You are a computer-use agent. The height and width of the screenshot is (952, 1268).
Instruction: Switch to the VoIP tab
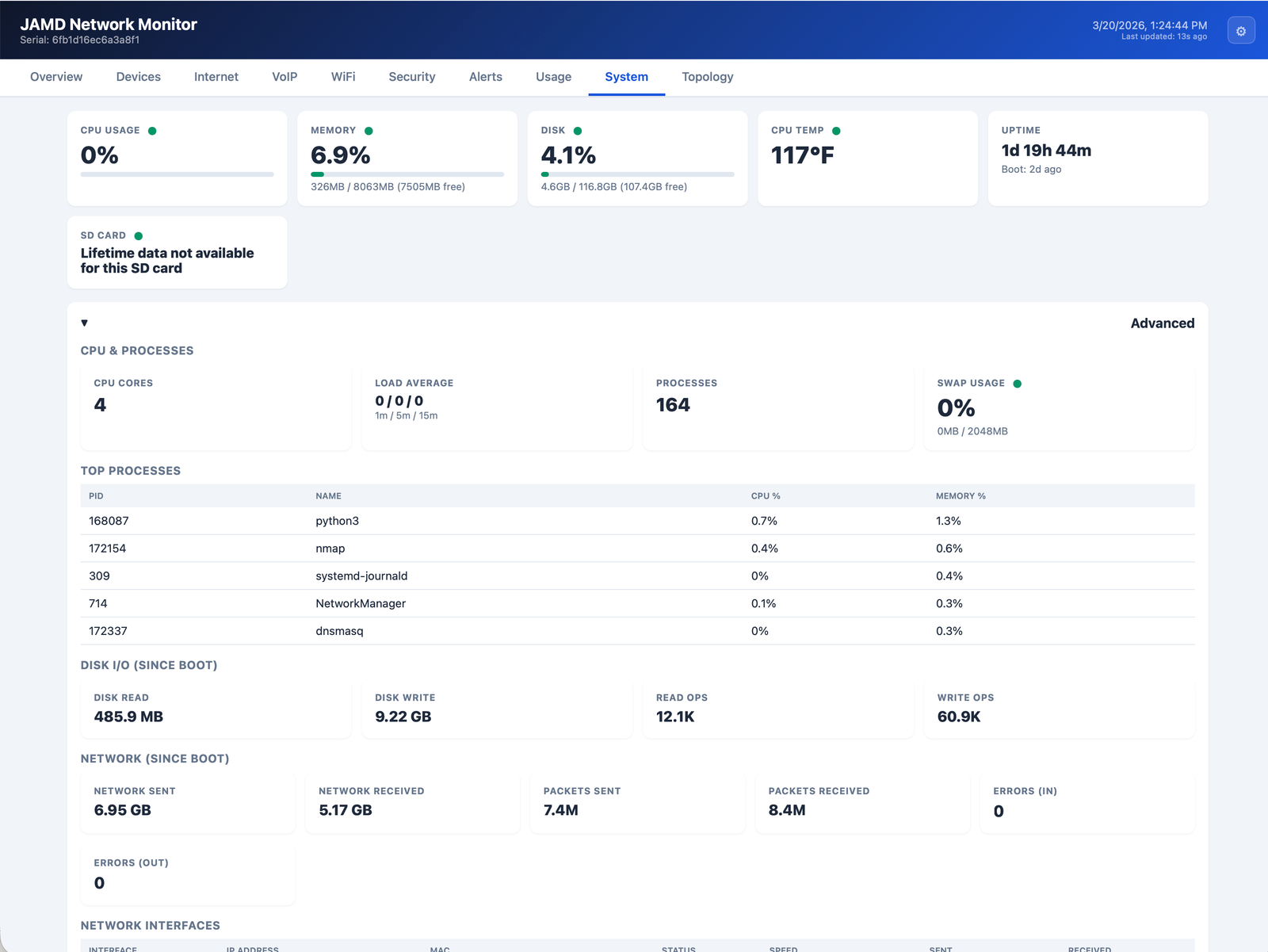point(285,77)
